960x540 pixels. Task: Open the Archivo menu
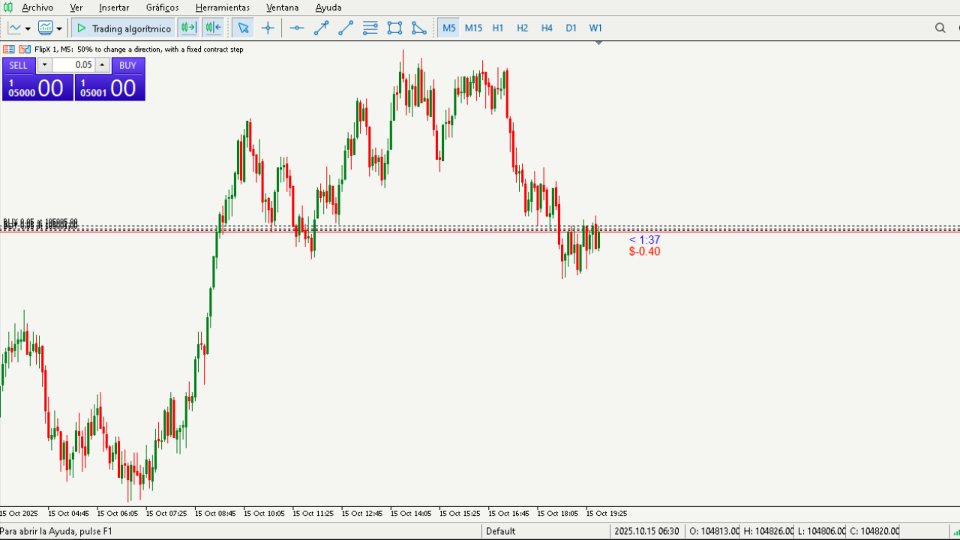pos(37,8)
